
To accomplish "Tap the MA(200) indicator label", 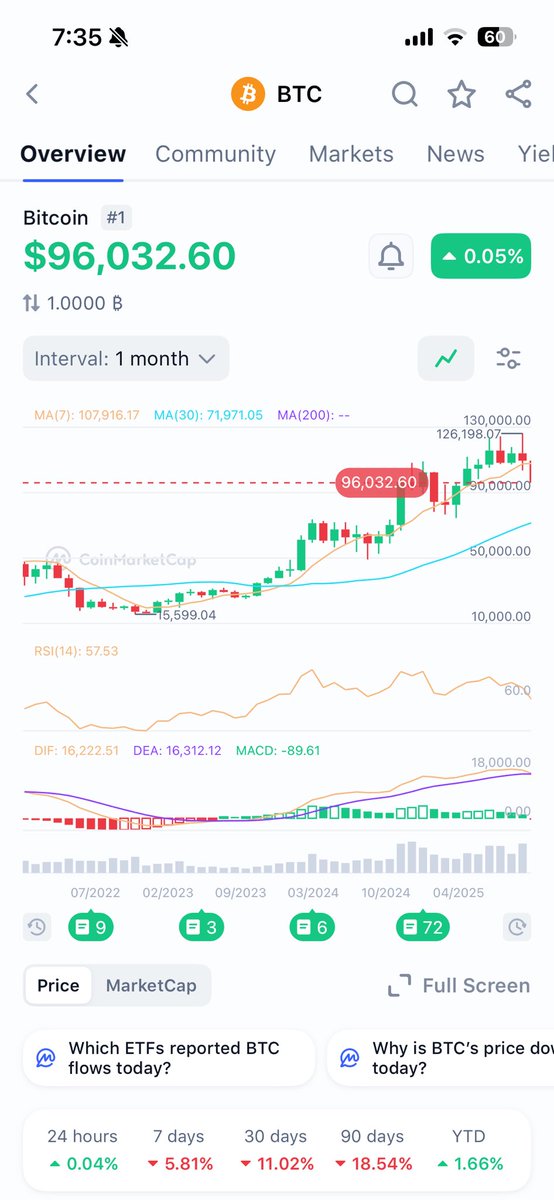I will click(x=313, y=414).
